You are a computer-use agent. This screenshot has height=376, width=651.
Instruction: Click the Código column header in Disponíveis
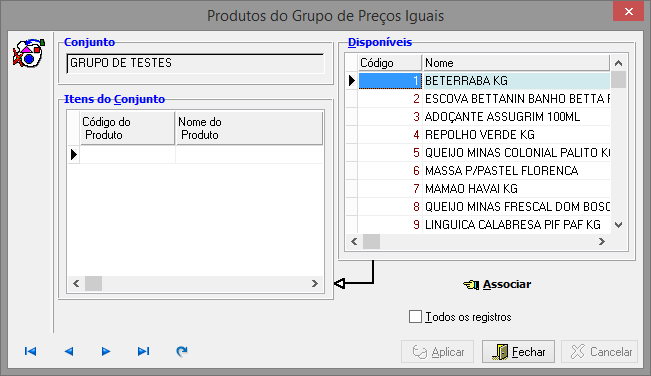(x=390, y=63)
